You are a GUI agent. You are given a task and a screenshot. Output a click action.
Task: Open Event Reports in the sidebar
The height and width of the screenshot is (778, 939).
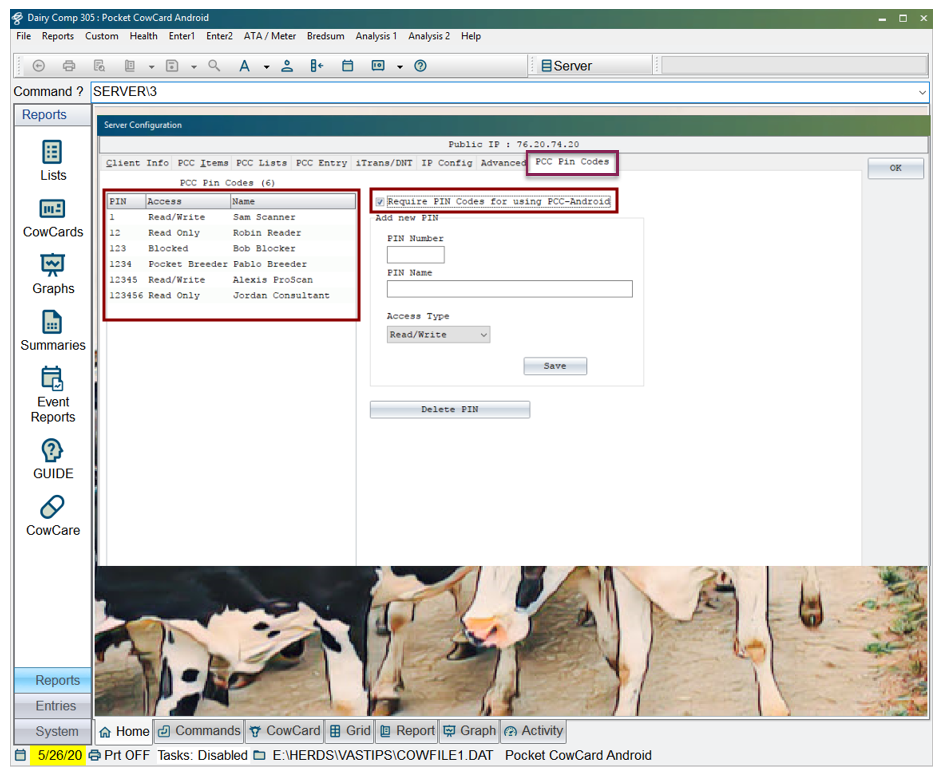click(53, 395)
